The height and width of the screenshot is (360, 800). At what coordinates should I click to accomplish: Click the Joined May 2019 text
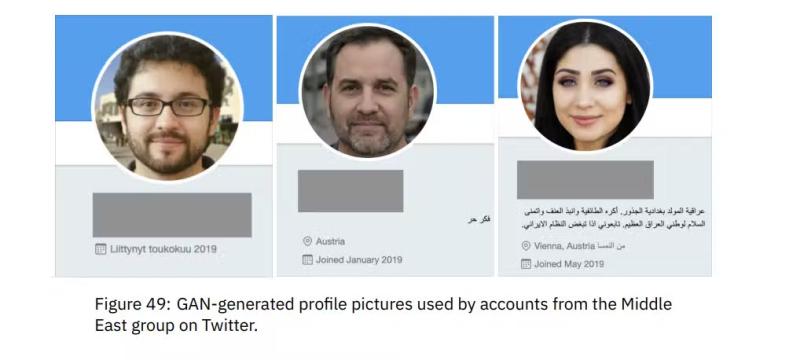[x=569, y=264]
